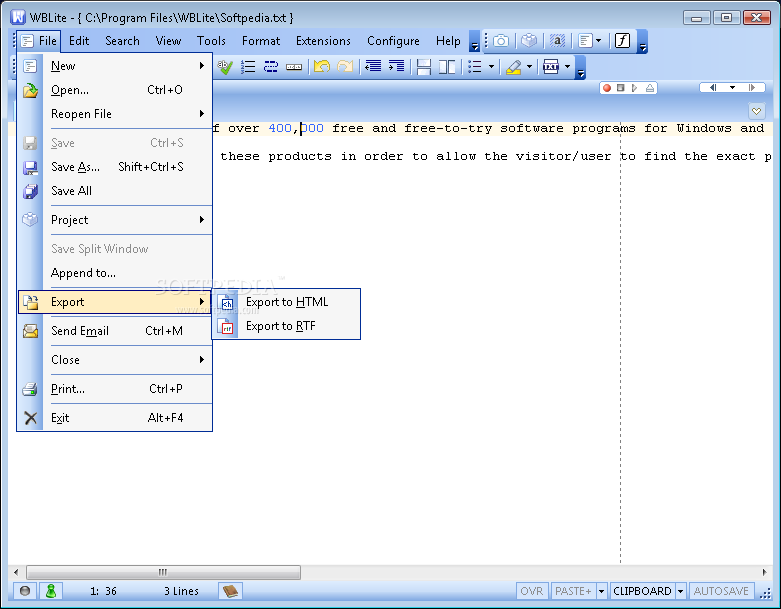Toggle AUTOSAVE in status bar

coord(721,591)
